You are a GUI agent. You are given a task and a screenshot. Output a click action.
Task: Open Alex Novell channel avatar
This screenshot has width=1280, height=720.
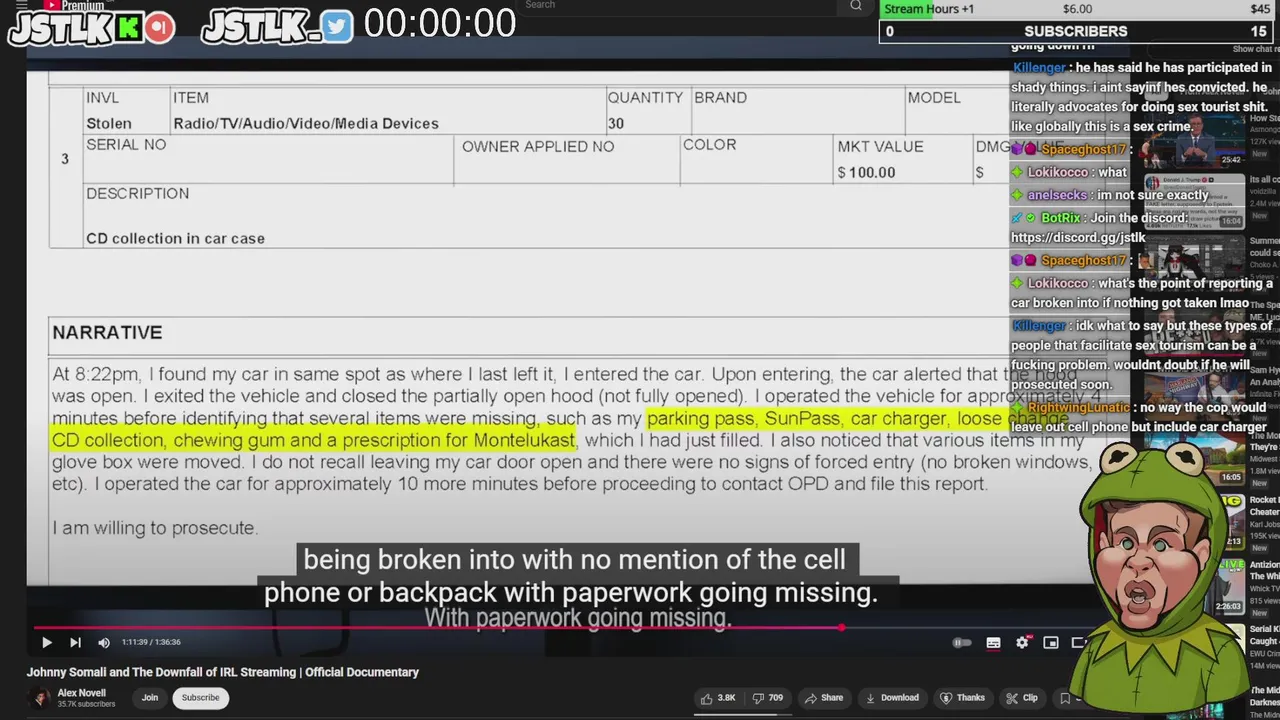pos(41,698)
